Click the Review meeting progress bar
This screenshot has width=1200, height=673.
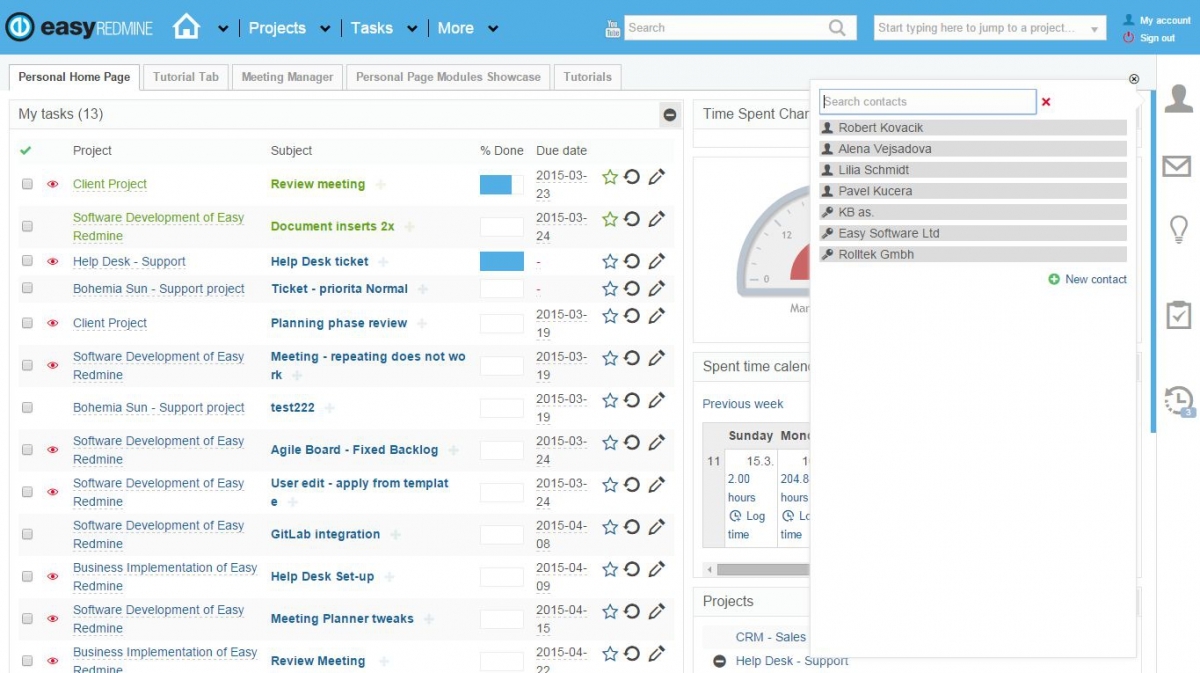point(502,184)
